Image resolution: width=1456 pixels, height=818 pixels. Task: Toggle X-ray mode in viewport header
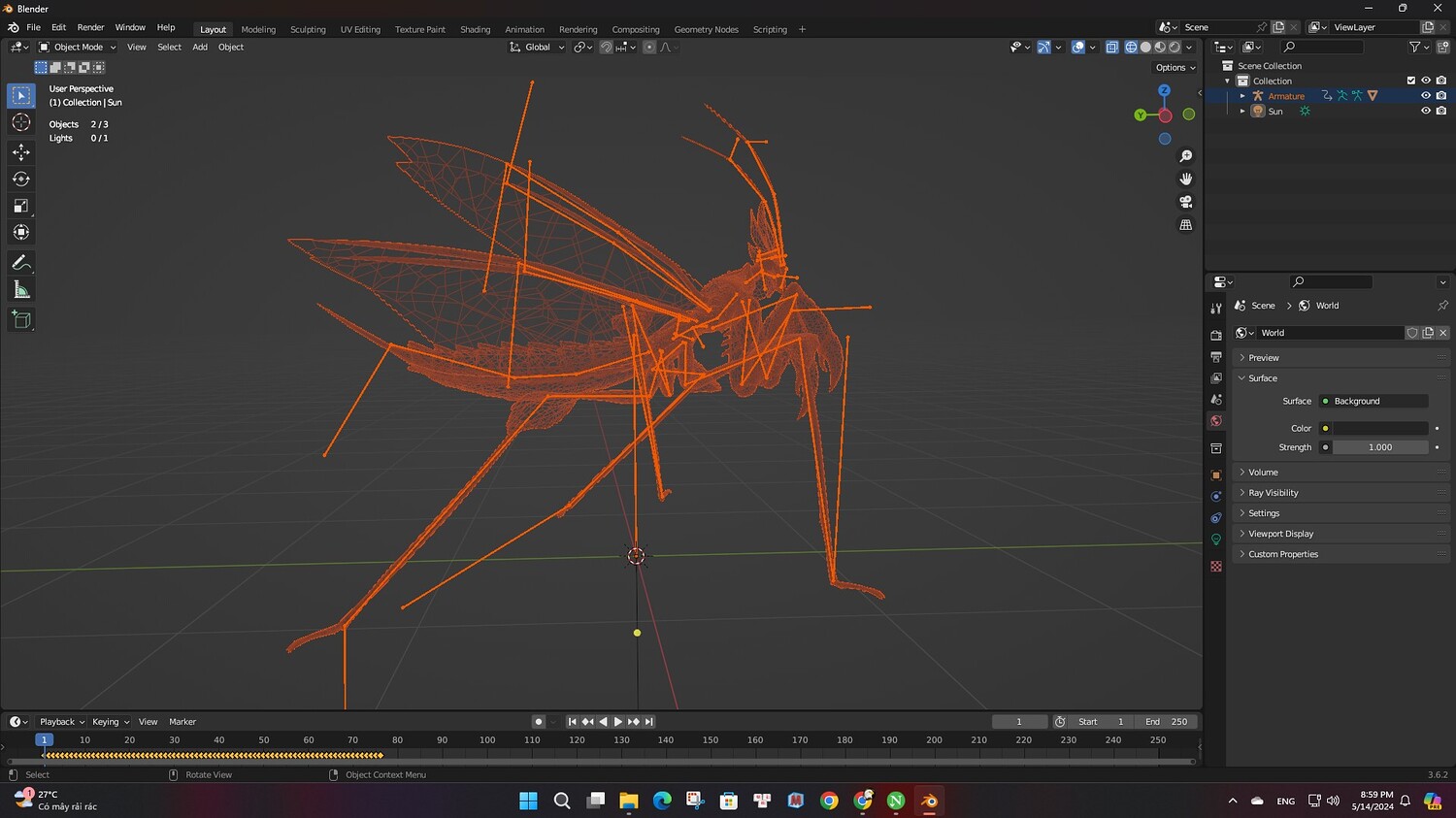click(x=1111, y=47)
